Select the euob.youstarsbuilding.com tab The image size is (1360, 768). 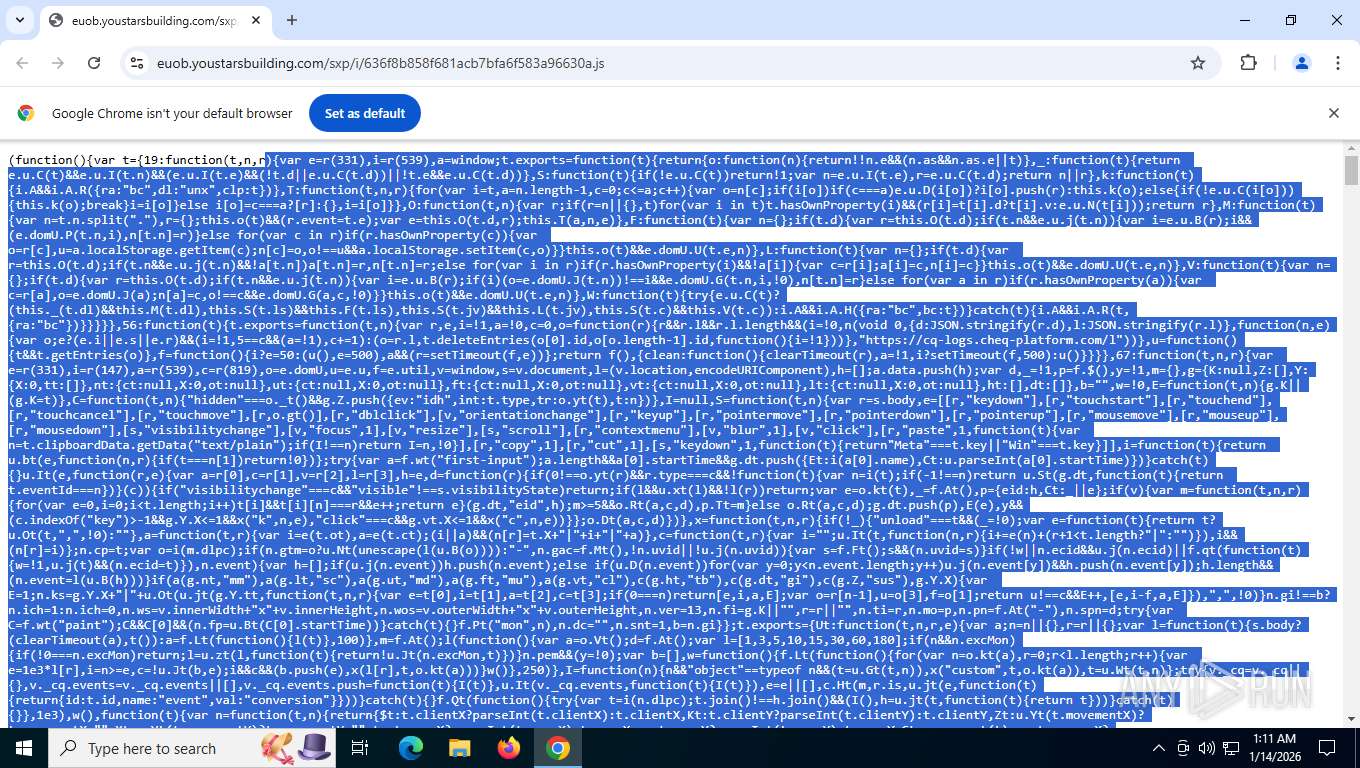[155, 20]
